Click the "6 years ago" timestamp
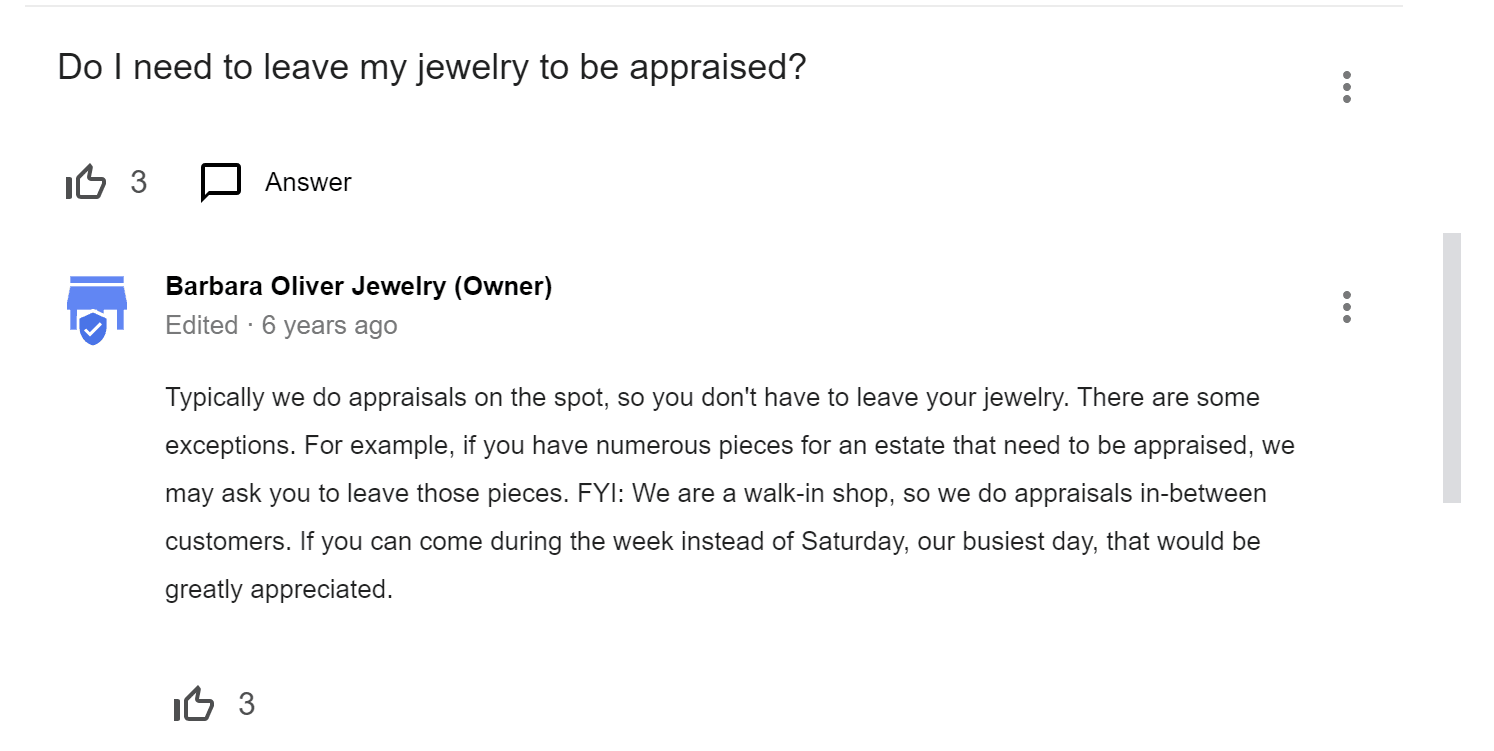The image size is (1494, 751). click(329, 326)
